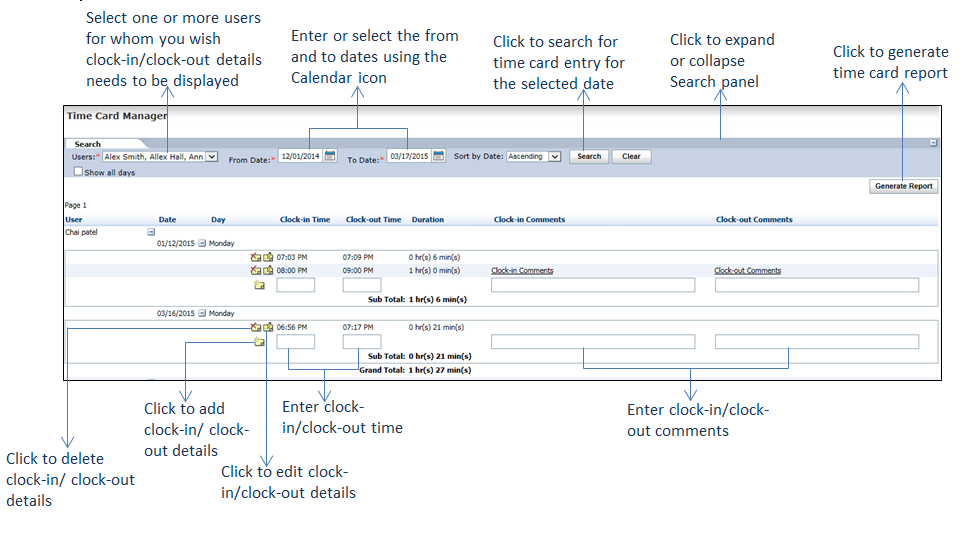Click the 01/12/2015 date text

176,244
